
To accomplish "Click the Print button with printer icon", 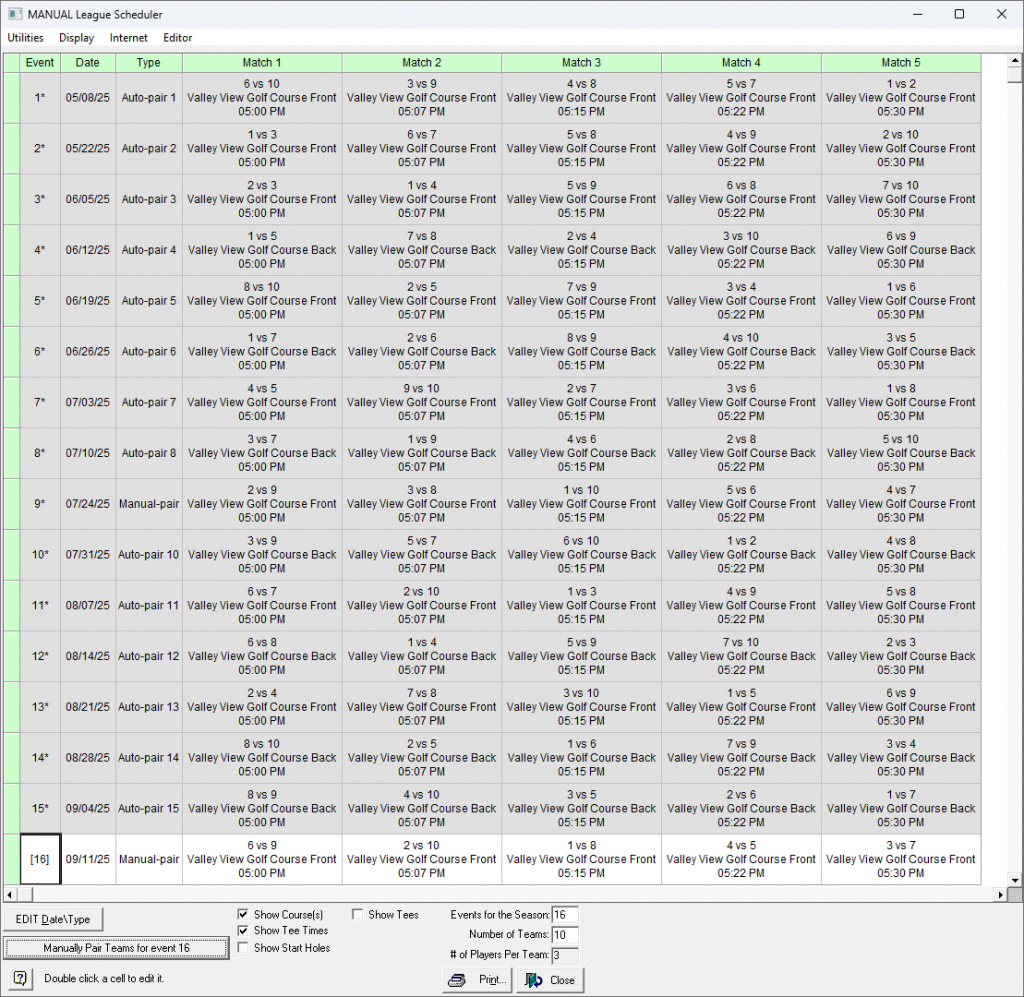I will [477, 980].
